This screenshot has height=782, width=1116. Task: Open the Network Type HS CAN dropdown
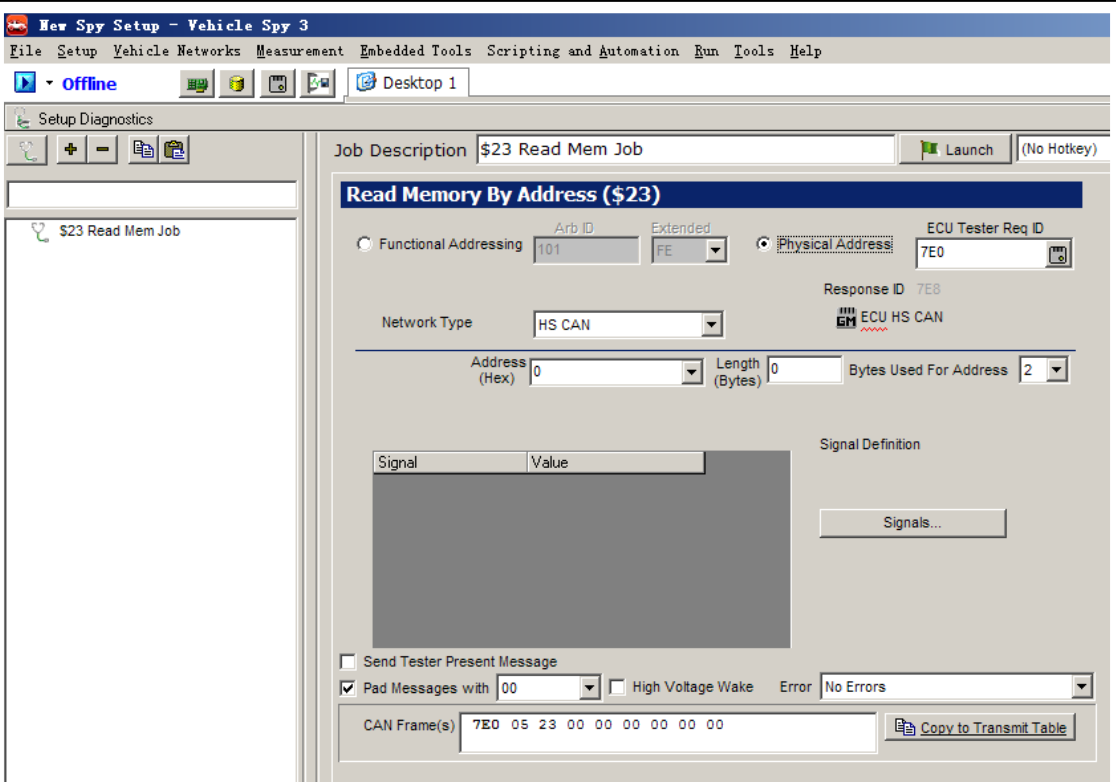pos(711,324)
